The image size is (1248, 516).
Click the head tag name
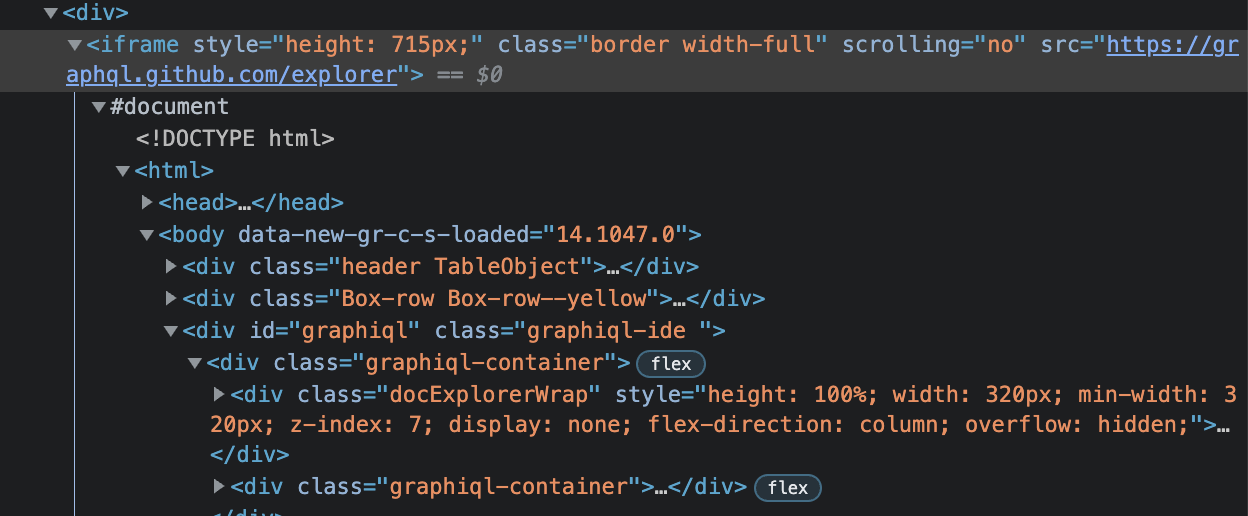pyautogui.click(x=198, y=203)
